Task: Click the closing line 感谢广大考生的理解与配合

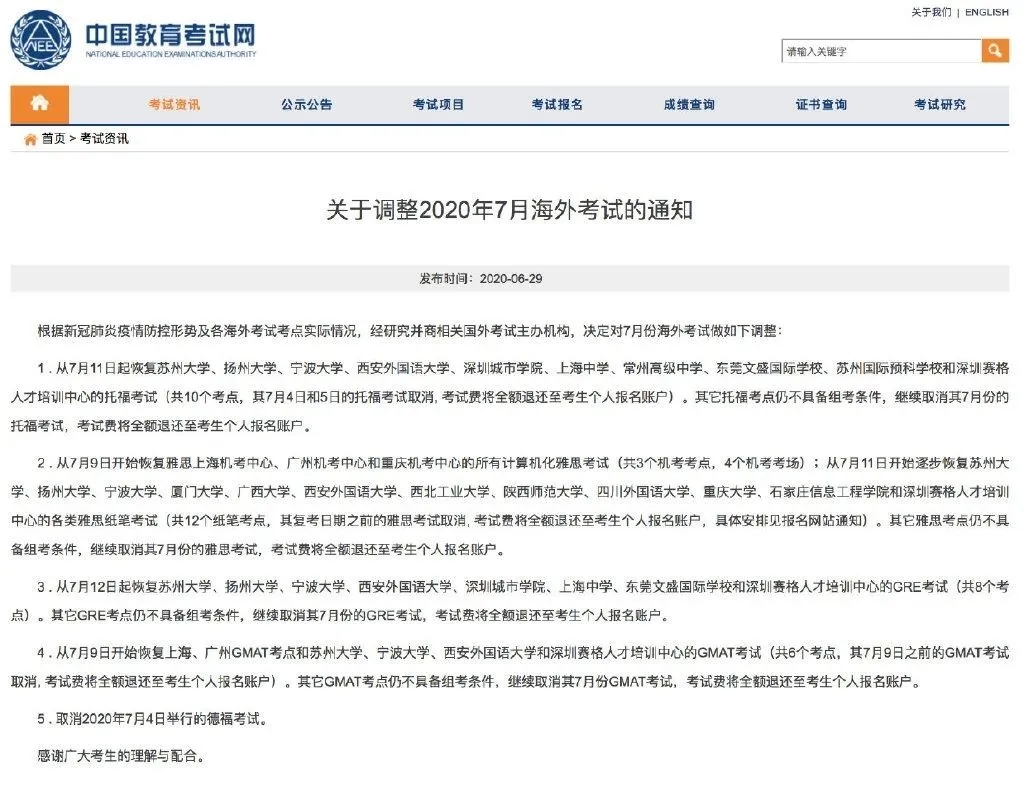Action: point(121,756)
